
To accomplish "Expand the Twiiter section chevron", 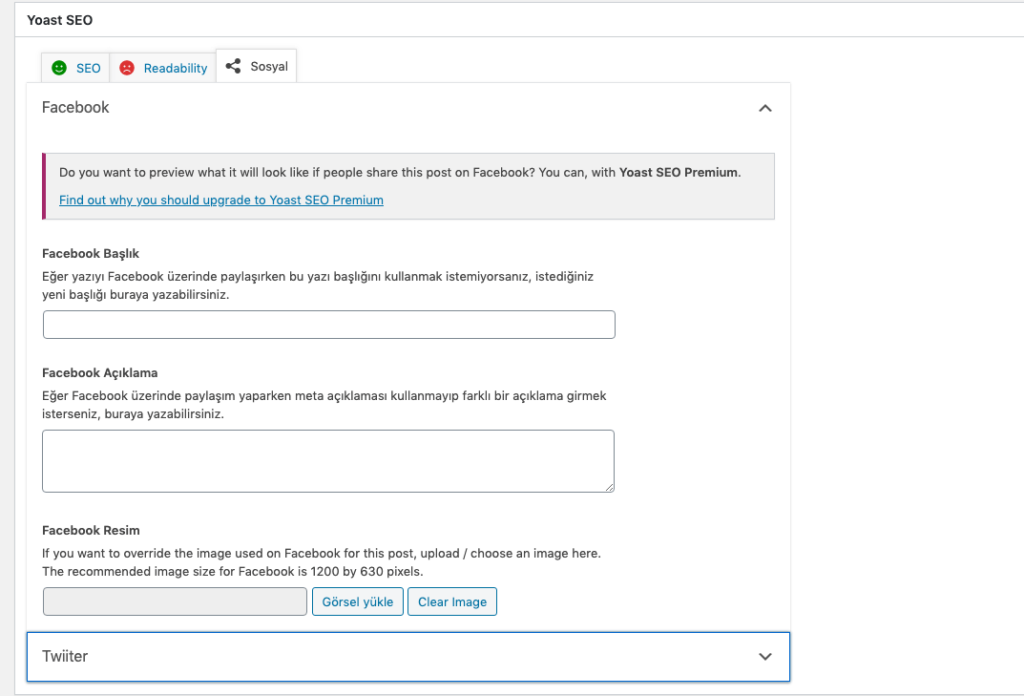I will pyautogui.click(x=765, y=657).
